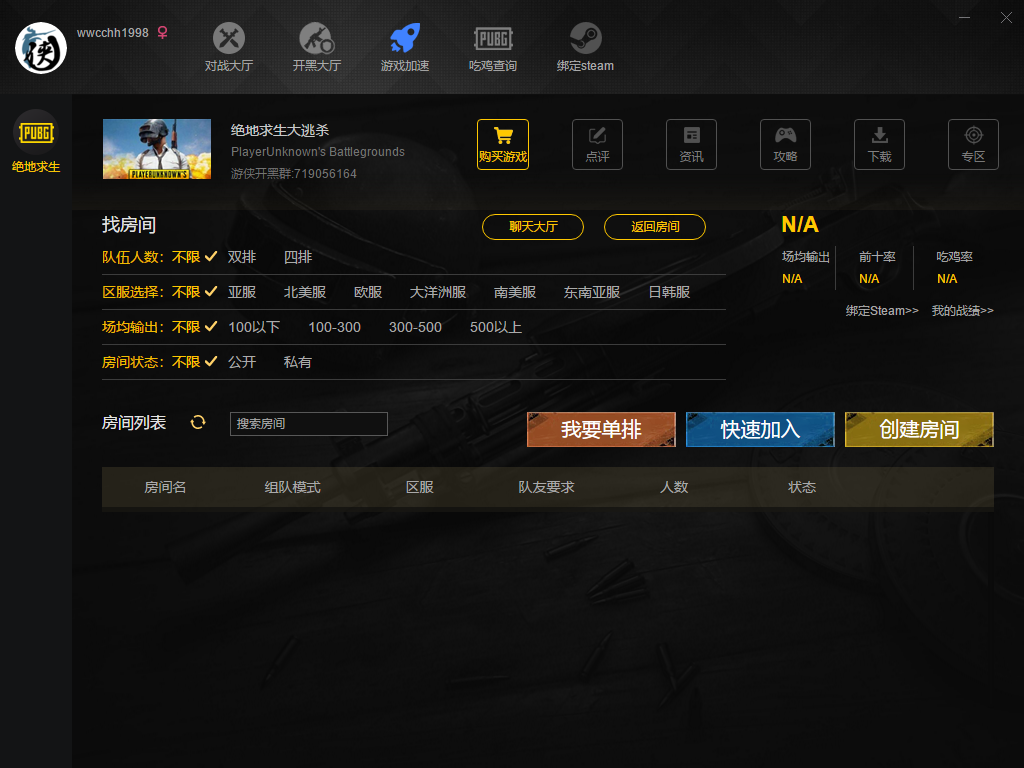Image resolution: width=1024 pixels, height=768 pixels.
Task: Click the 绑定steam icon in top bar
Action: pos(585,40)
